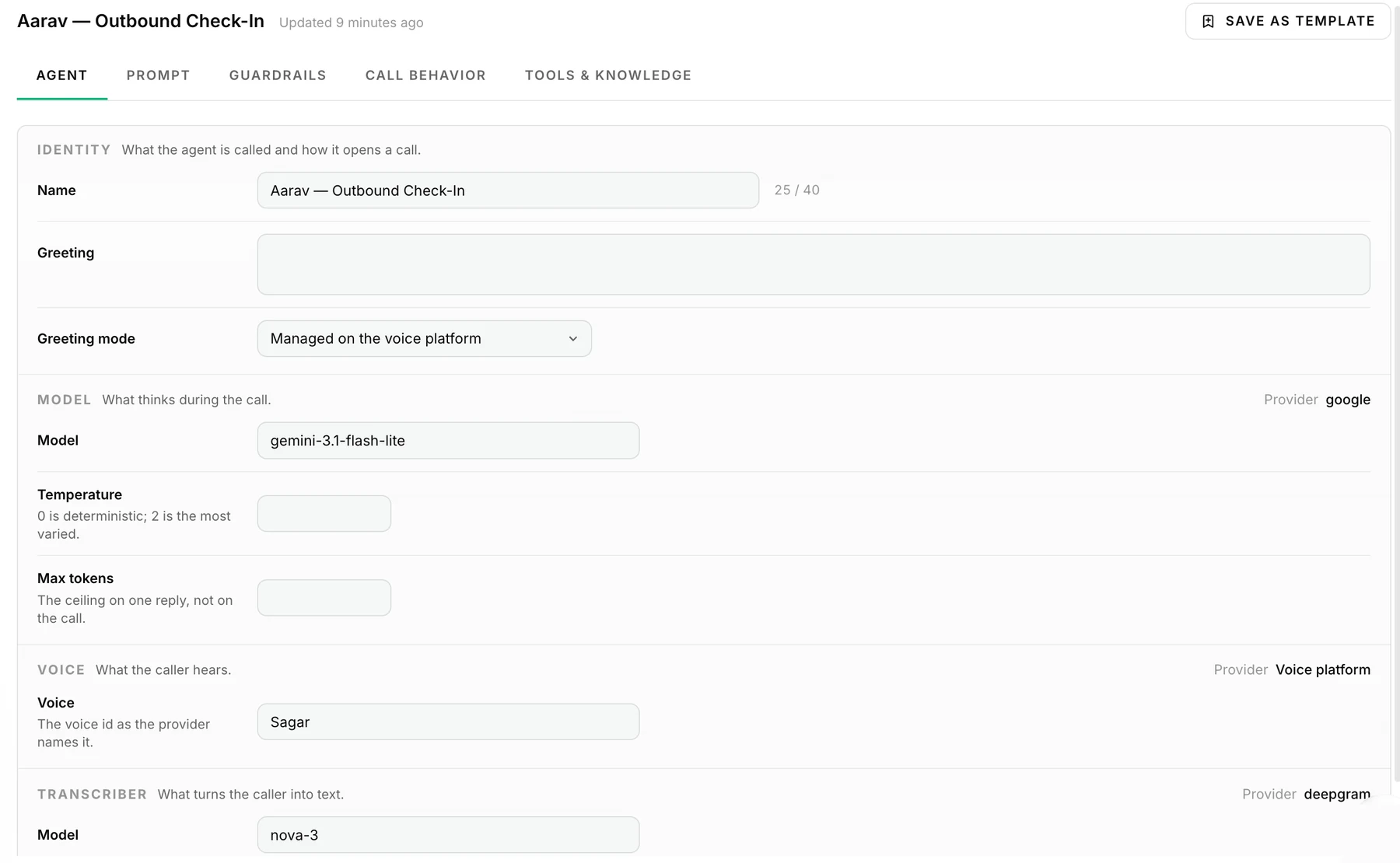Click the Save as Template button
Screen dimensions: 1400x863
point(1287,21)
